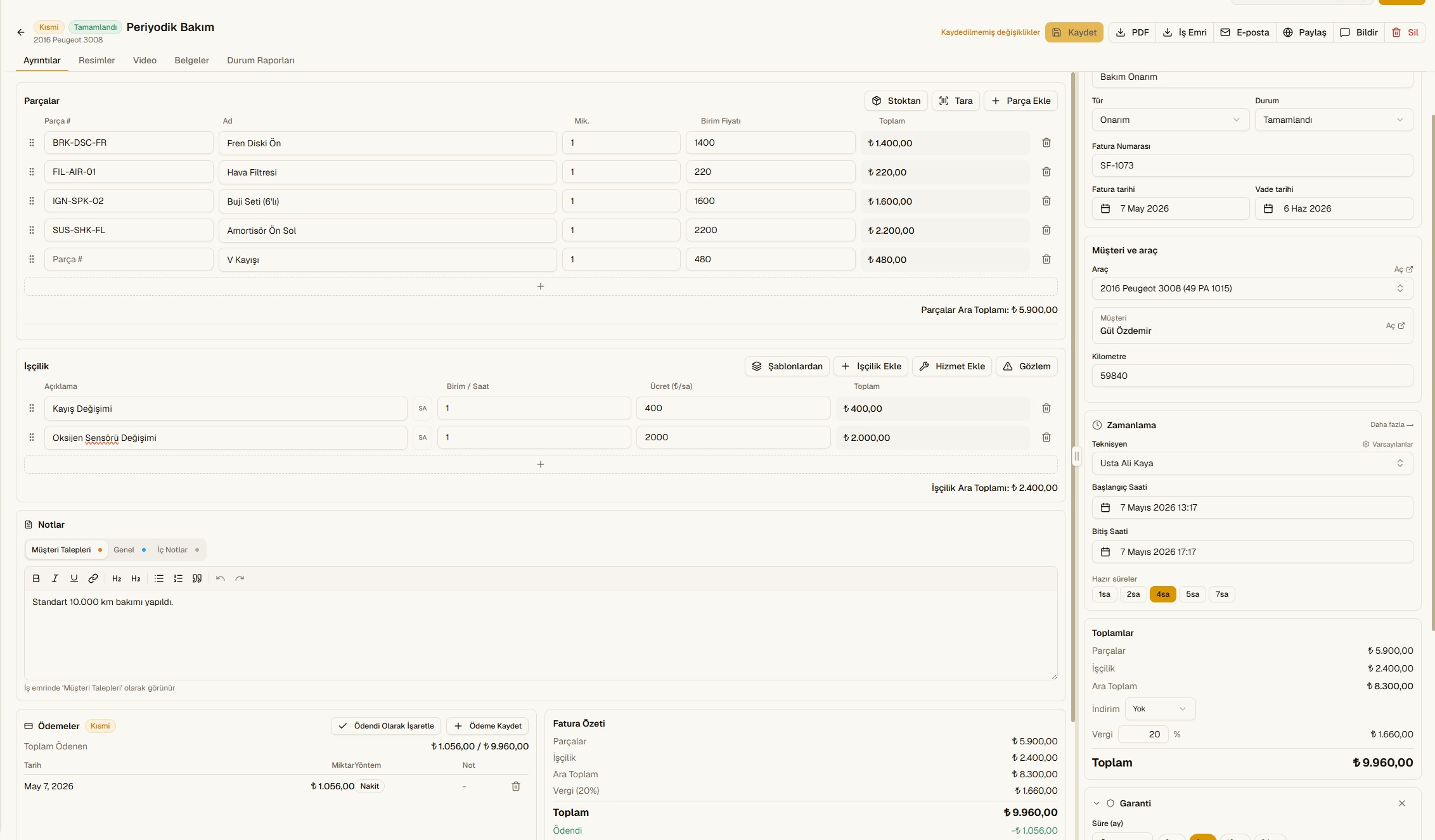The width and height of the screenshot is (1435, 840).
Task: Click the back arrow next to Periyodik Bakım
Action: click(x=21, y=32)
